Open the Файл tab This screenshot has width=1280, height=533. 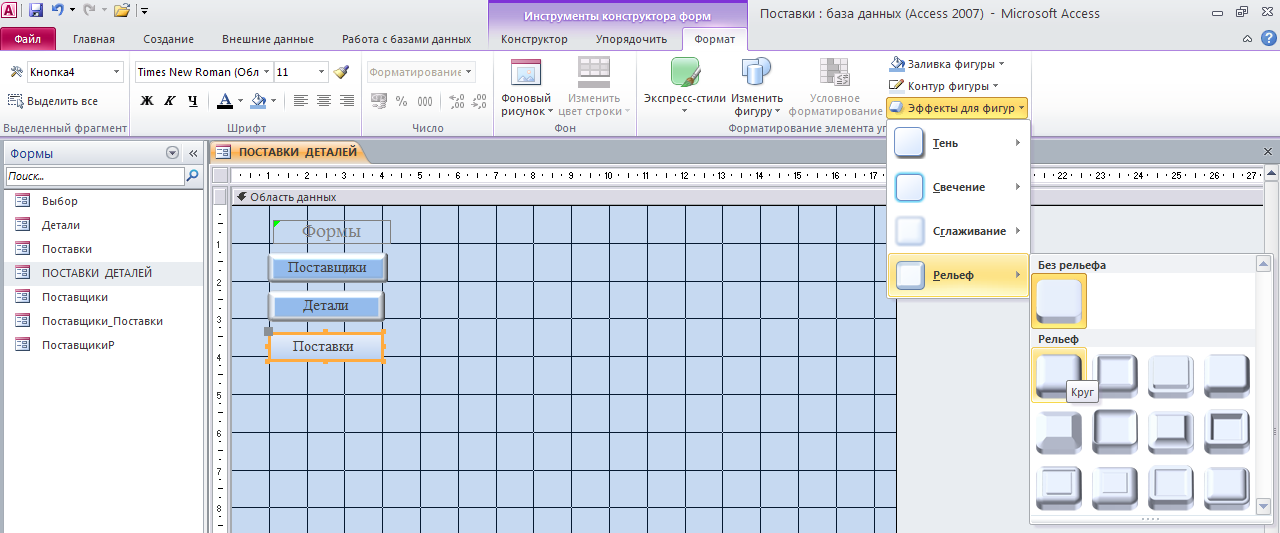(x=28, y=39)
